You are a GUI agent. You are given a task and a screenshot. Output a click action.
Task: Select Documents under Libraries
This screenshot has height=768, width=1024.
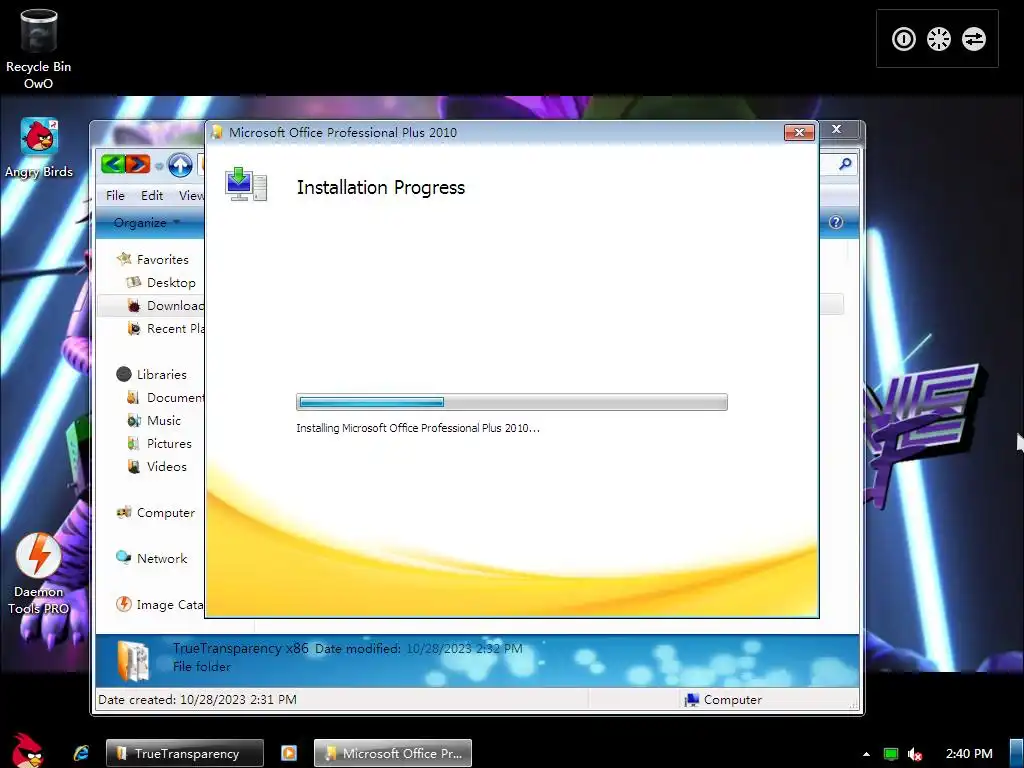coord(165,397)
